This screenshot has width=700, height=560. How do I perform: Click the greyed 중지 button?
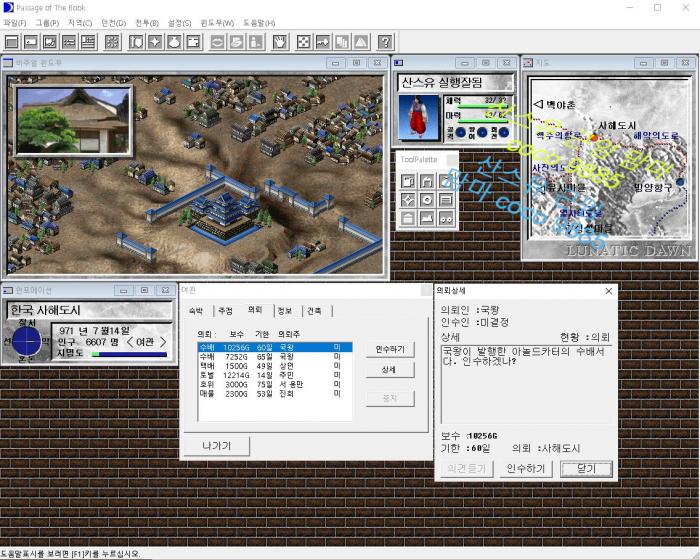click(390, 398)
